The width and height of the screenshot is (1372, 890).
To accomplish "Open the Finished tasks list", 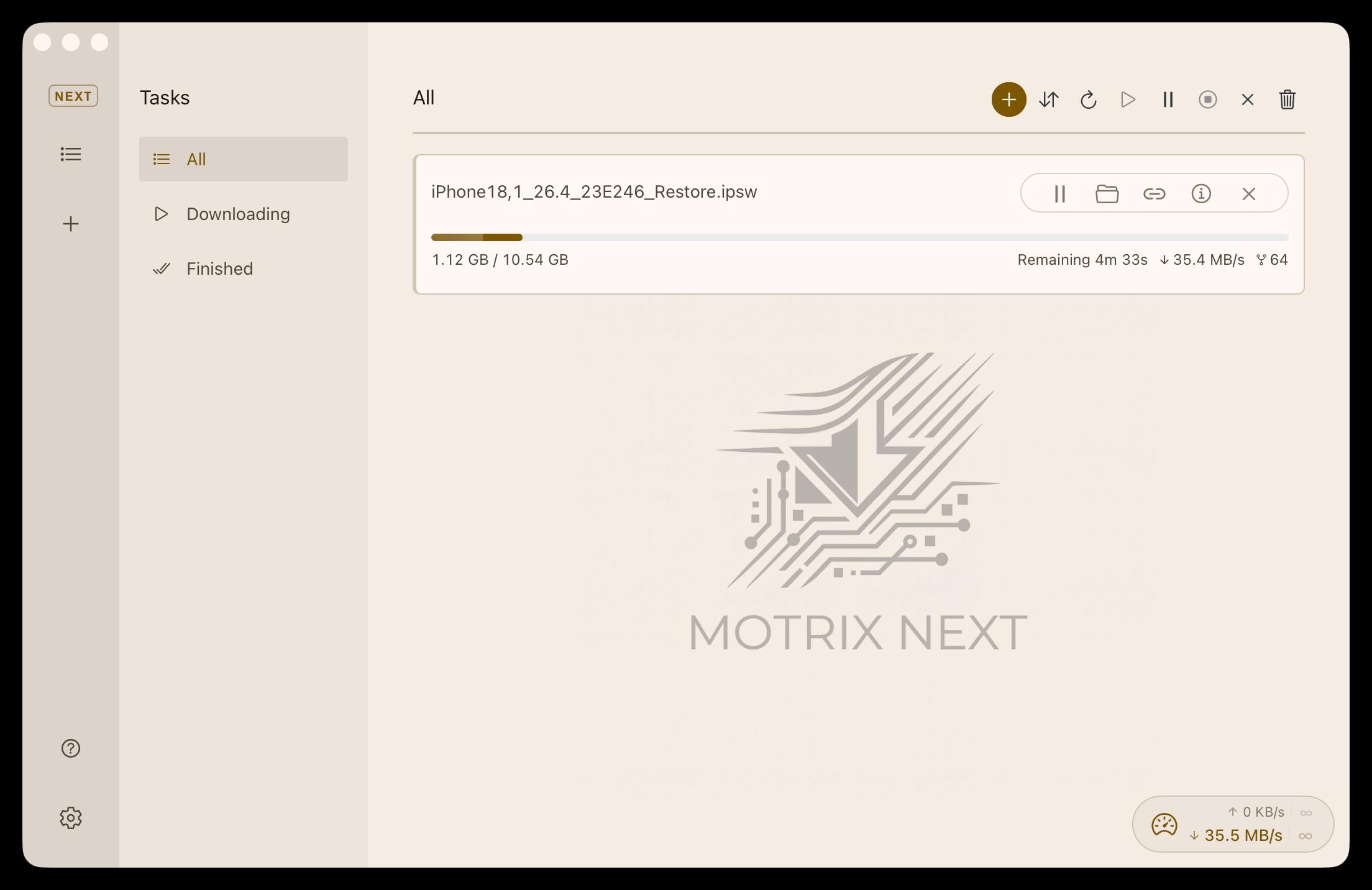I will (219, 268).
